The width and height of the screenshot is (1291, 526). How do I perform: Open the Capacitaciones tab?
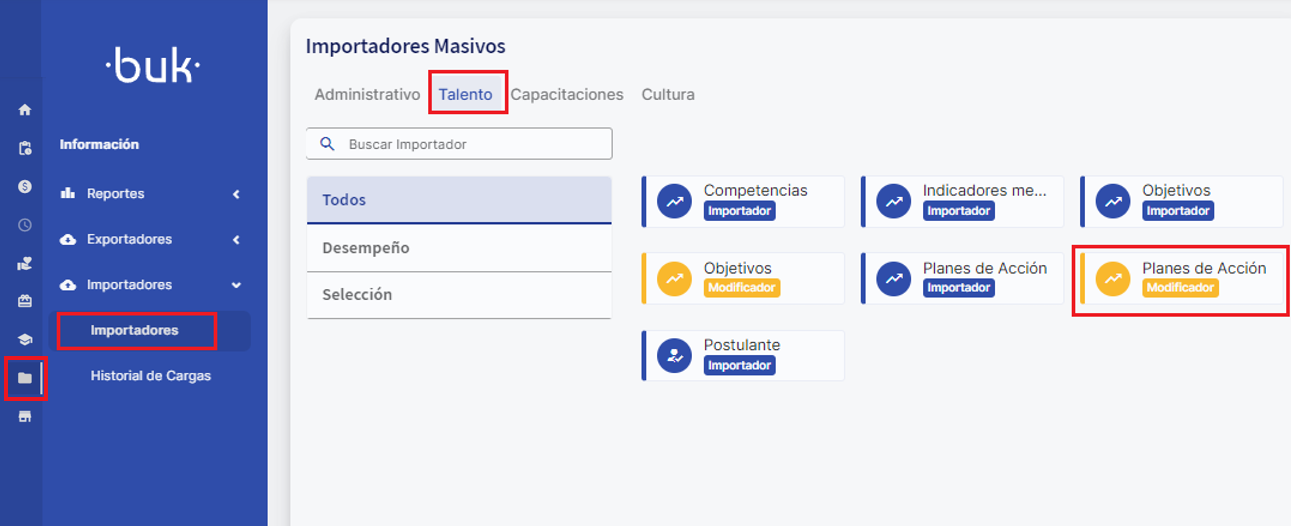pos(567,95)
